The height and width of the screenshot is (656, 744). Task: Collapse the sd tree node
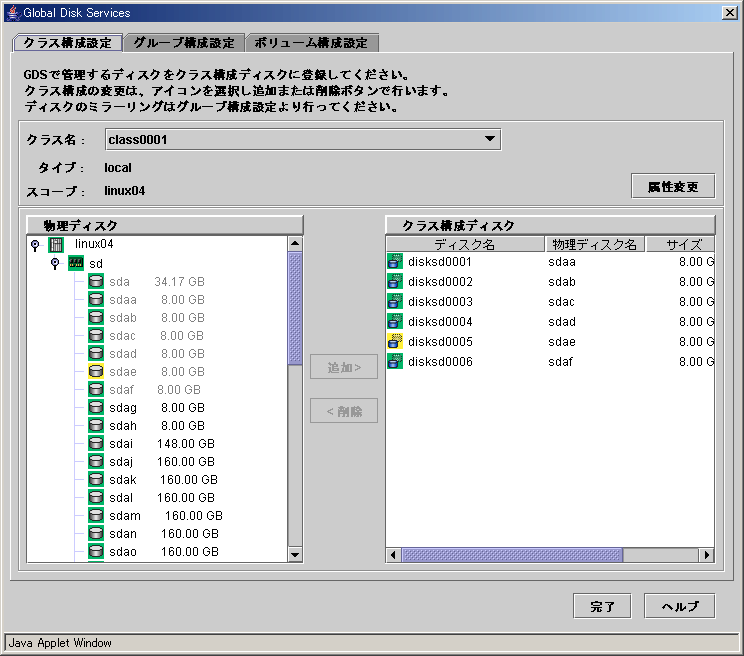[55, 263]
